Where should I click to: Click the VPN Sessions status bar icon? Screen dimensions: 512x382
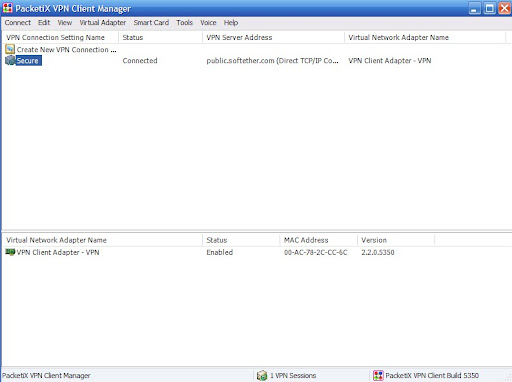pyautogui.click(x=262, y=376)
